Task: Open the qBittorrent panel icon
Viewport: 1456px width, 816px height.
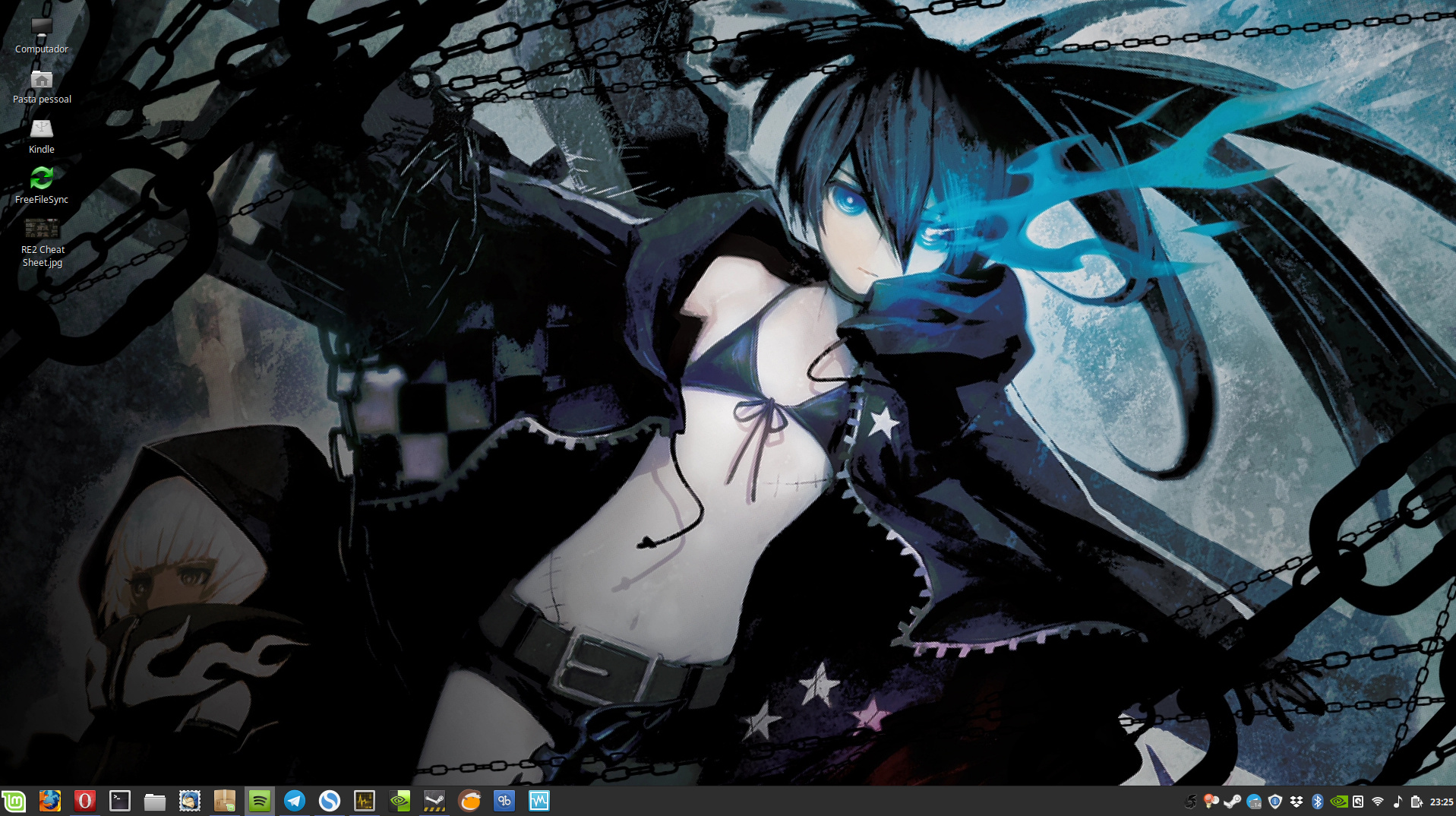Action: pos(504,801)
